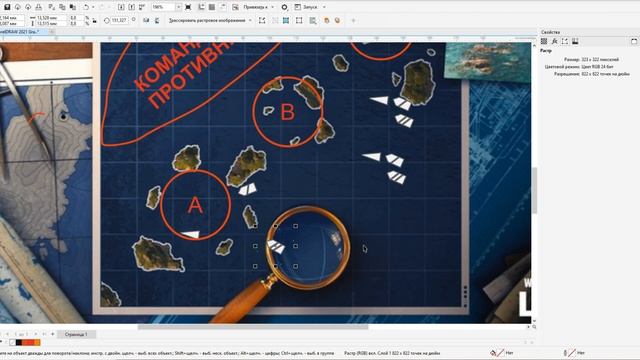Screen dimensions: 640x360
Task: Click Трассировать растровое изображение button
Action: point(207,20)
